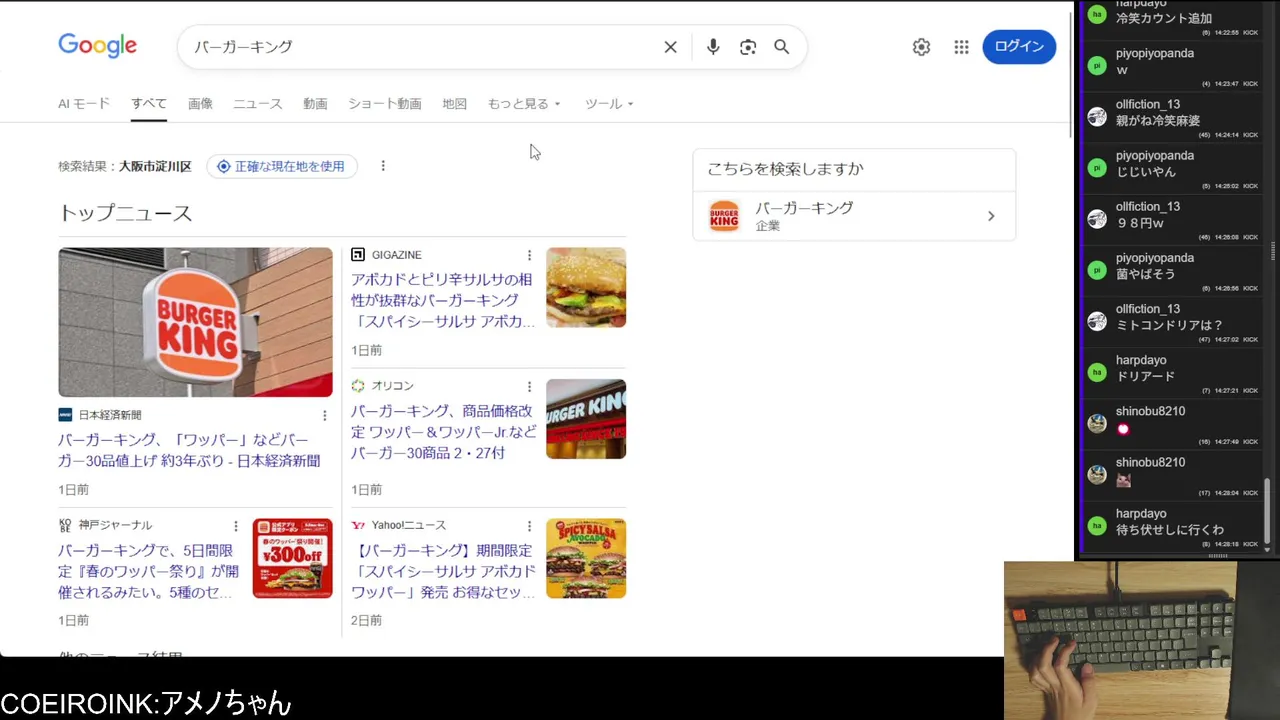Click the 正確な現在地を使用 button

(282, 166)
